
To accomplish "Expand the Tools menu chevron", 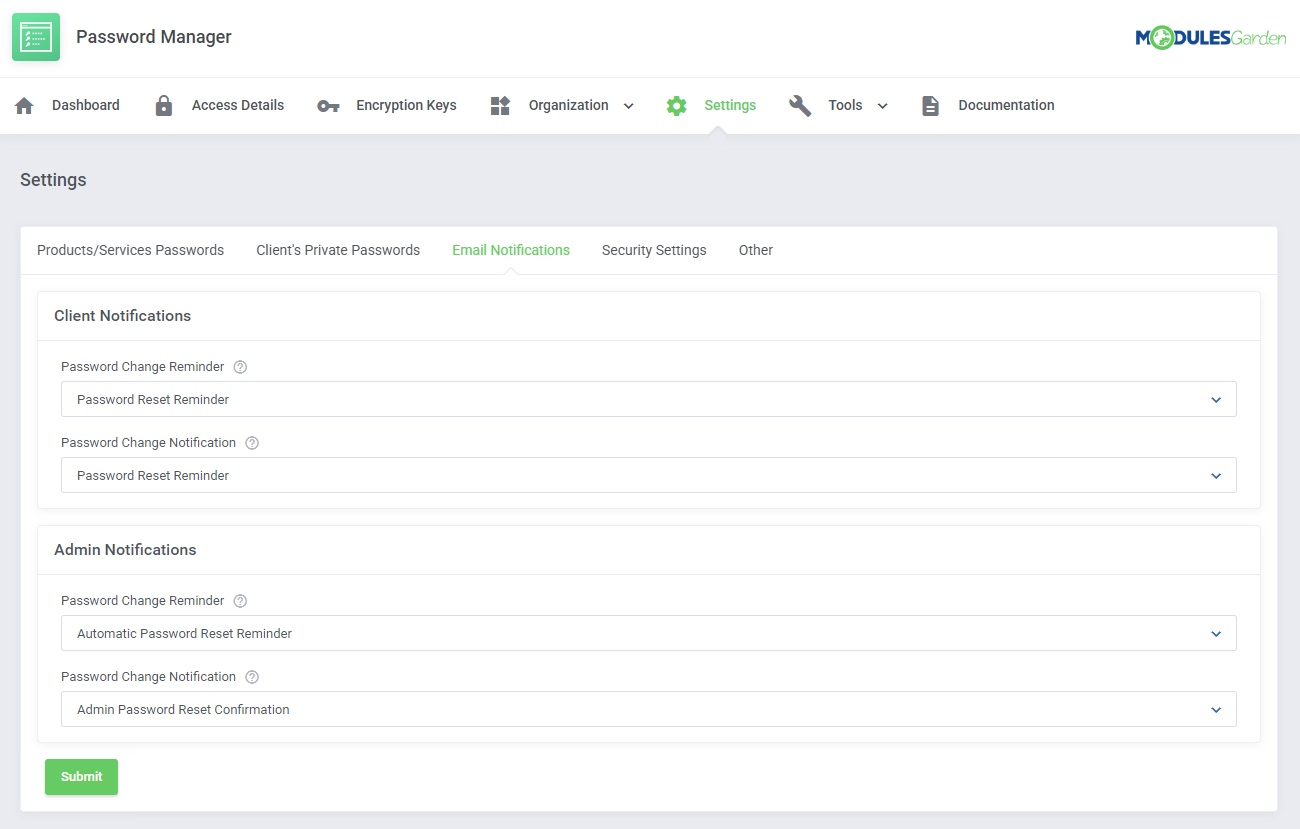I will (x=883, y=106).
